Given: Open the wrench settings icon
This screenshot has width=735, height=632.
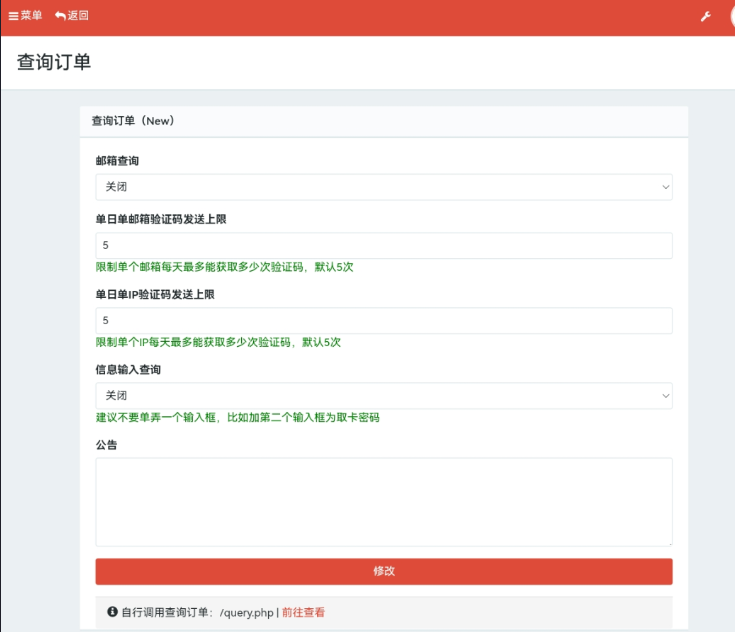Looking at the screenshot, I should click(705, 17).
